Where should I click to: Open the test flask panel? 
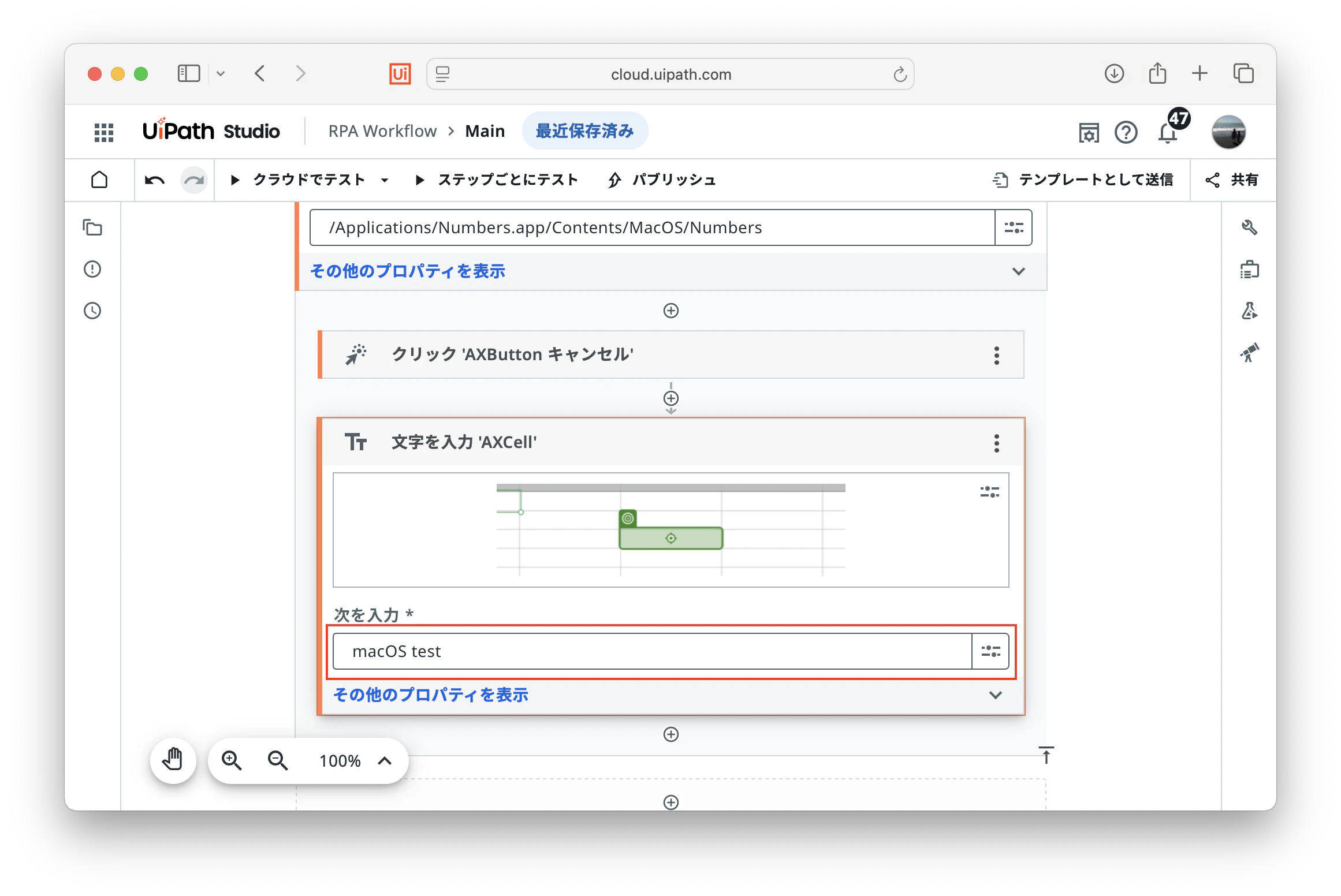1250,311
